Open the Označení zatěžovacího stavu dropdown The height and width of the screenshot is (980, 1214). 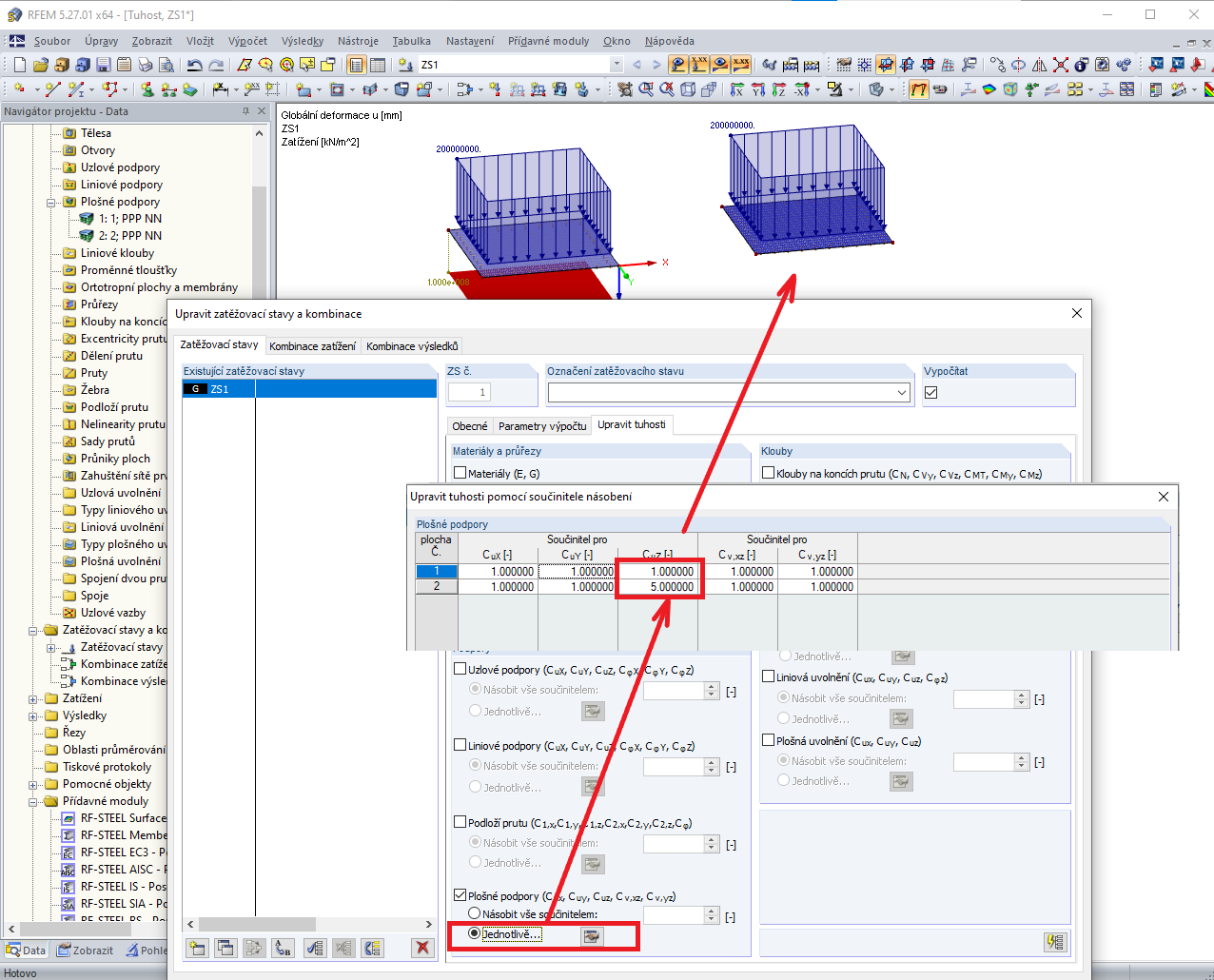902,392
